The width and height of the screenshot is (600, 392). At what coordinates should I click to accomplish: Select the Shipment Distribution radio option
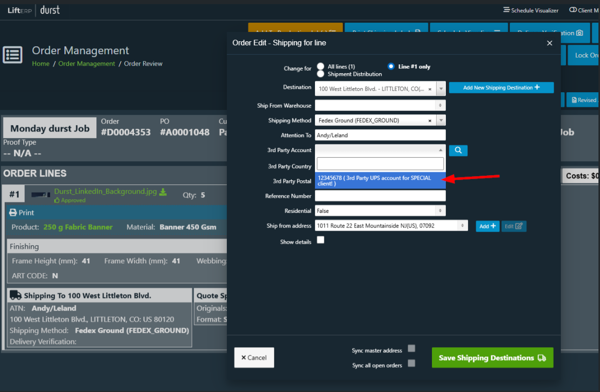pos(321,74)
